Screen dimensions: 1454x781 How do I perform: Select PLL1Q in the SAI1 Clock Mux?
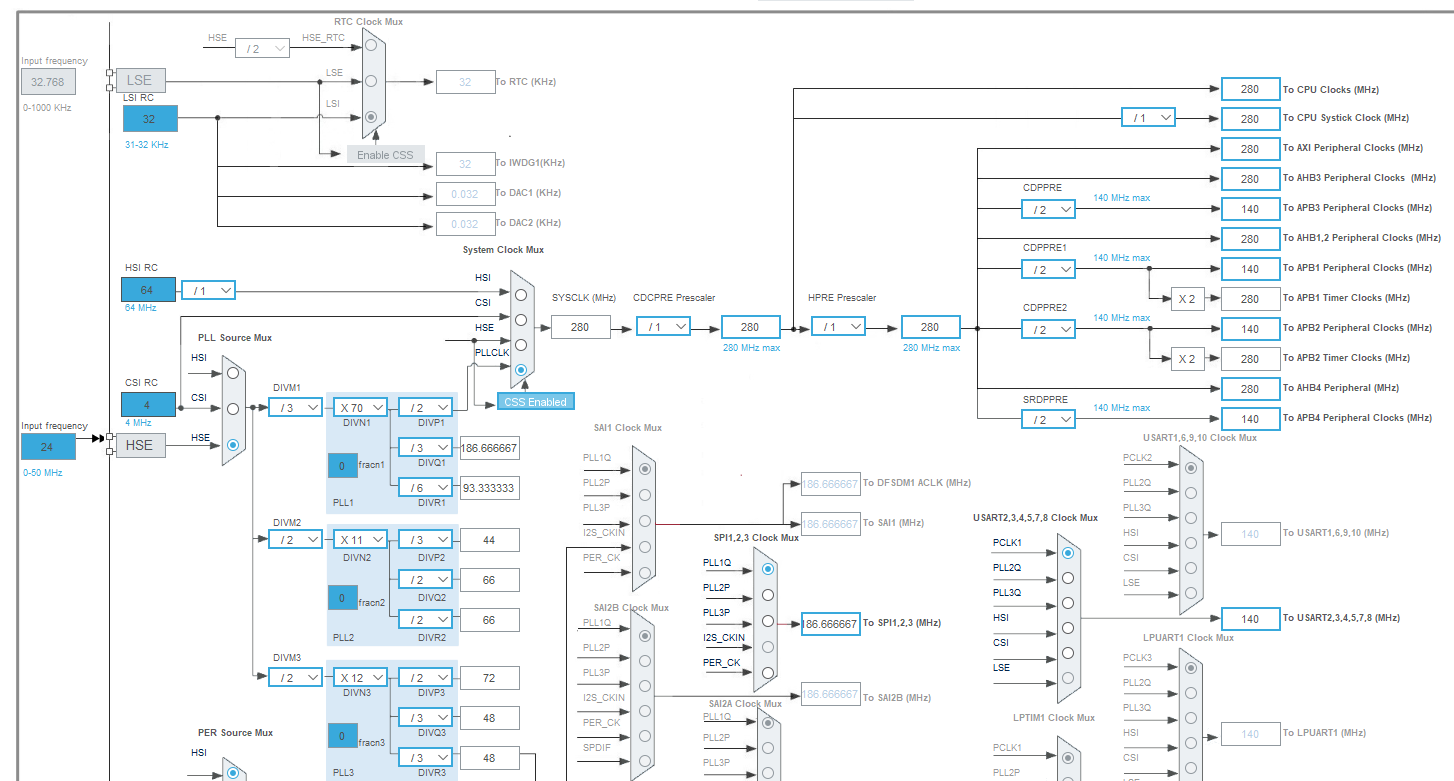644,468
